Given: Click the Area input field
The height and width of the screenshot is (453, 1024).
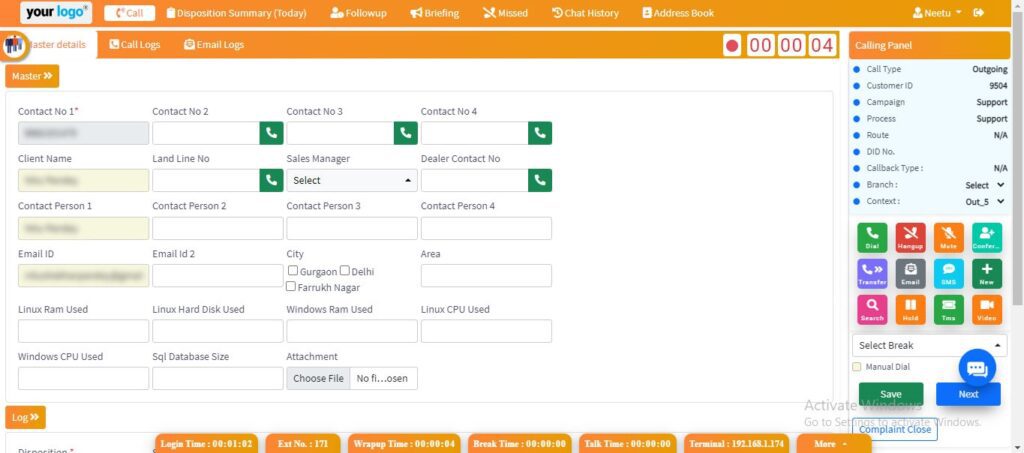Looking at the screenshot, I should coord(487,275).
